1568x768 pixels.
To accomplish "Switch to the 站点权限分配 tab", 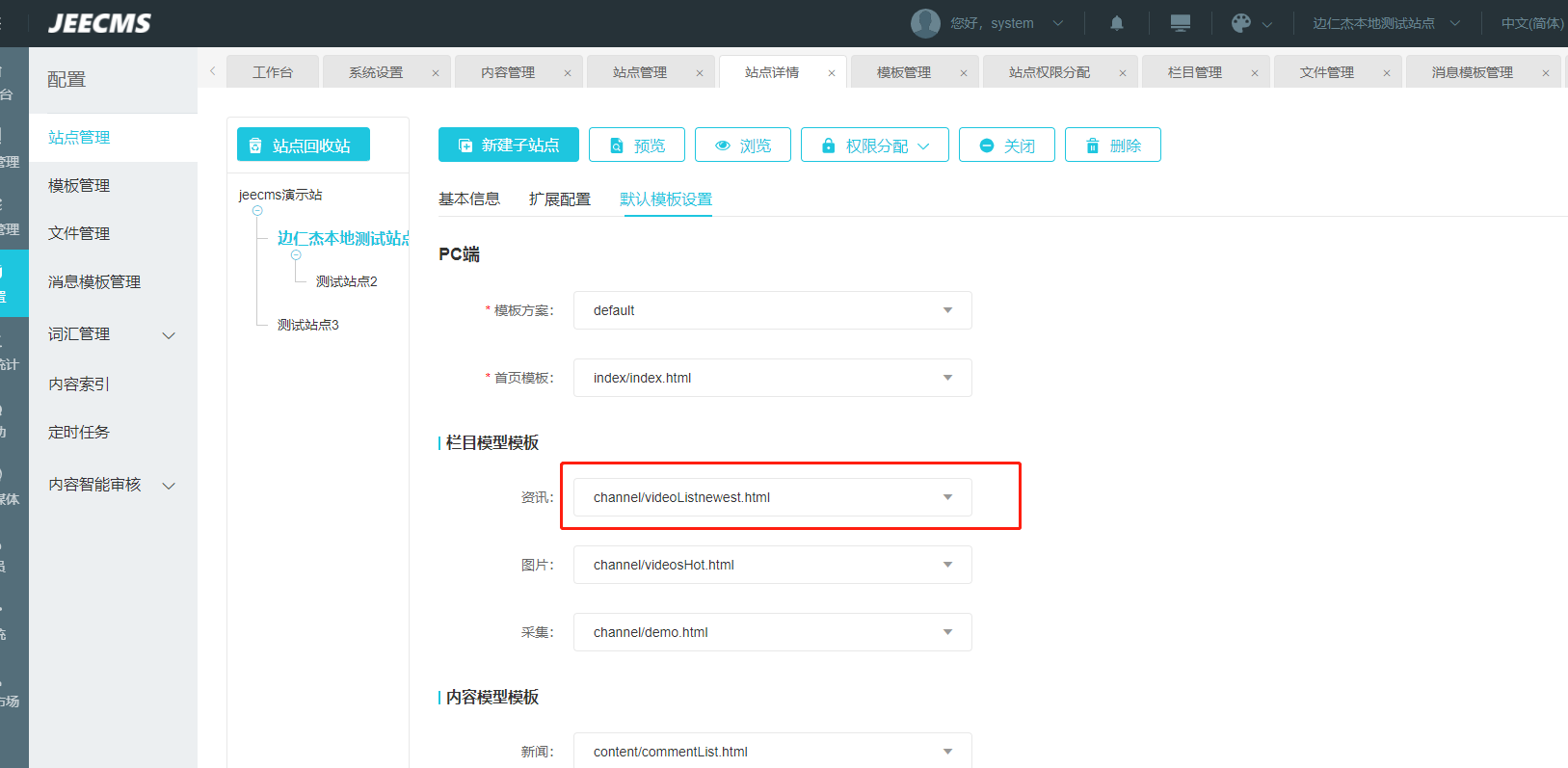I will coord(1050,72).
